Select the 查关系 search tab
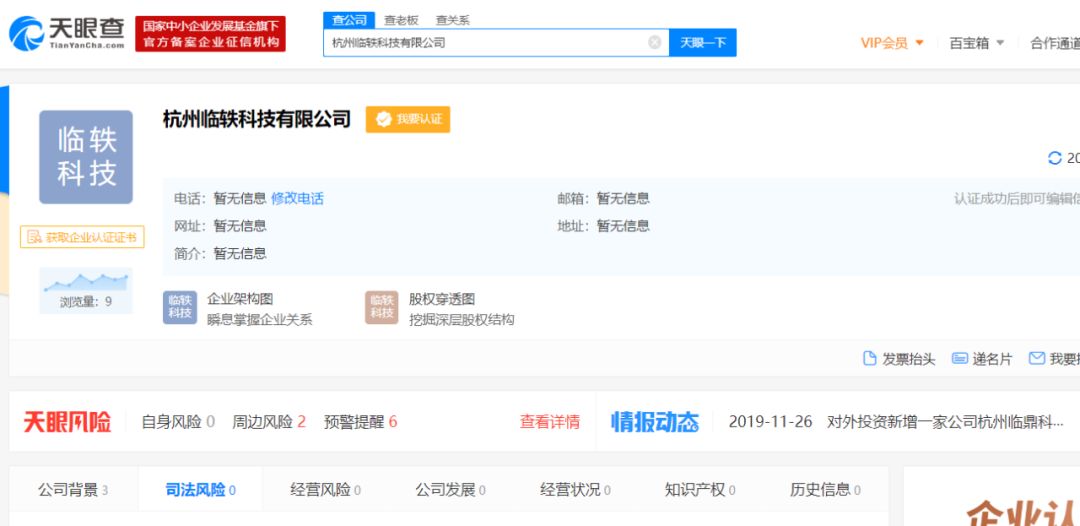 pos(453,20)
